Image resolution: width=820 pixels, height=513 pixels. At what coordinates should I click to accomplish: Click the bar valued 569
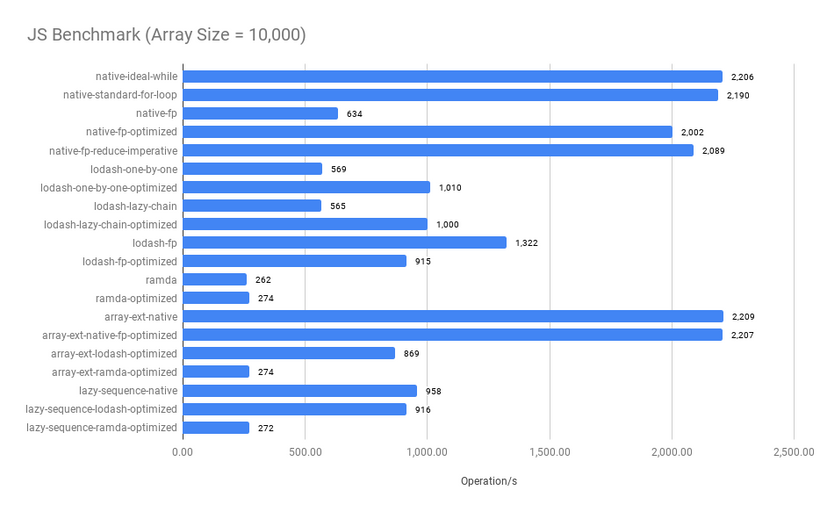pos(253,169)
